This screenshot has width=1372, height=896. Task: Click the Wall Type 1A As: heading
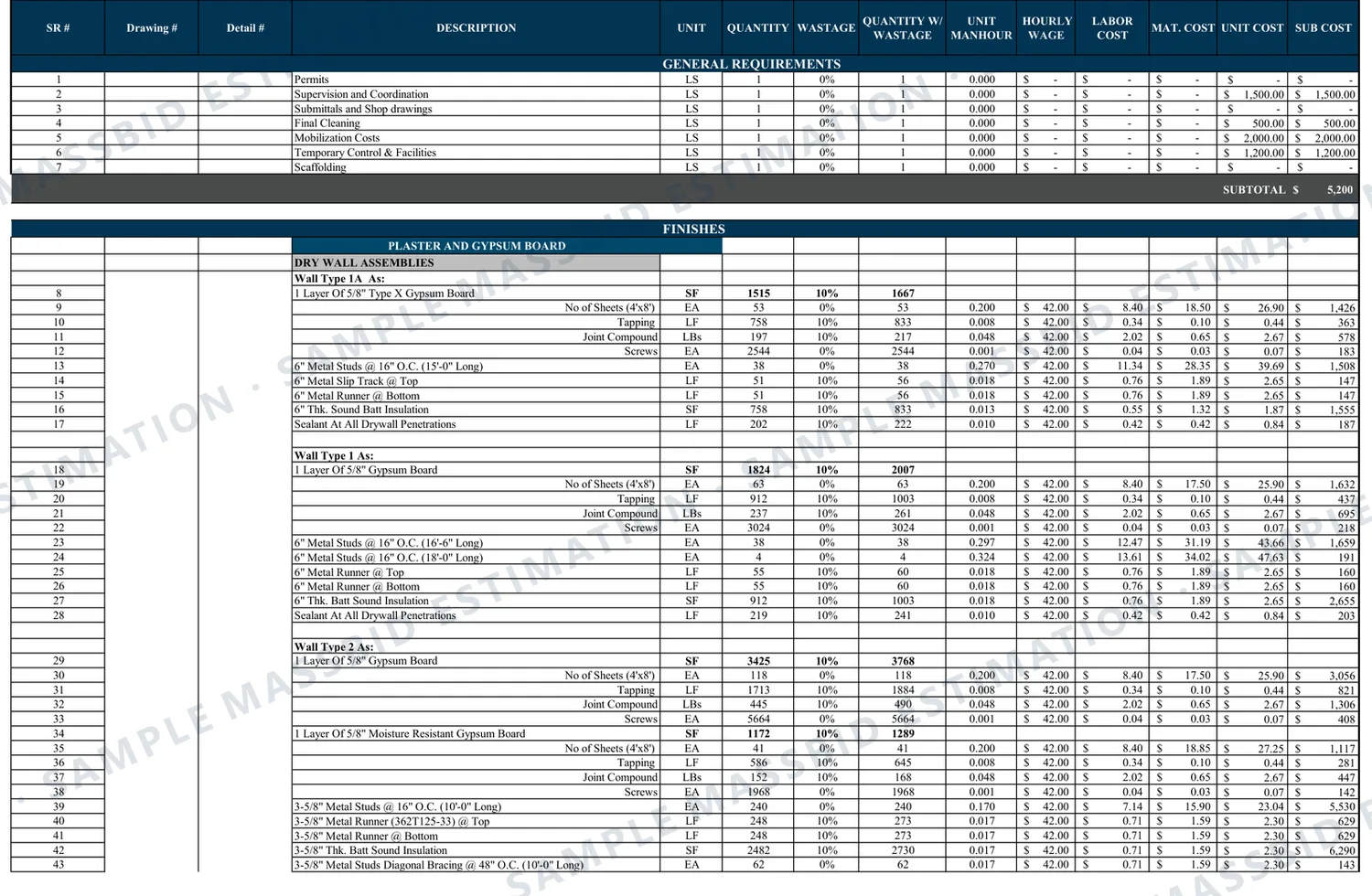point(339,279)
